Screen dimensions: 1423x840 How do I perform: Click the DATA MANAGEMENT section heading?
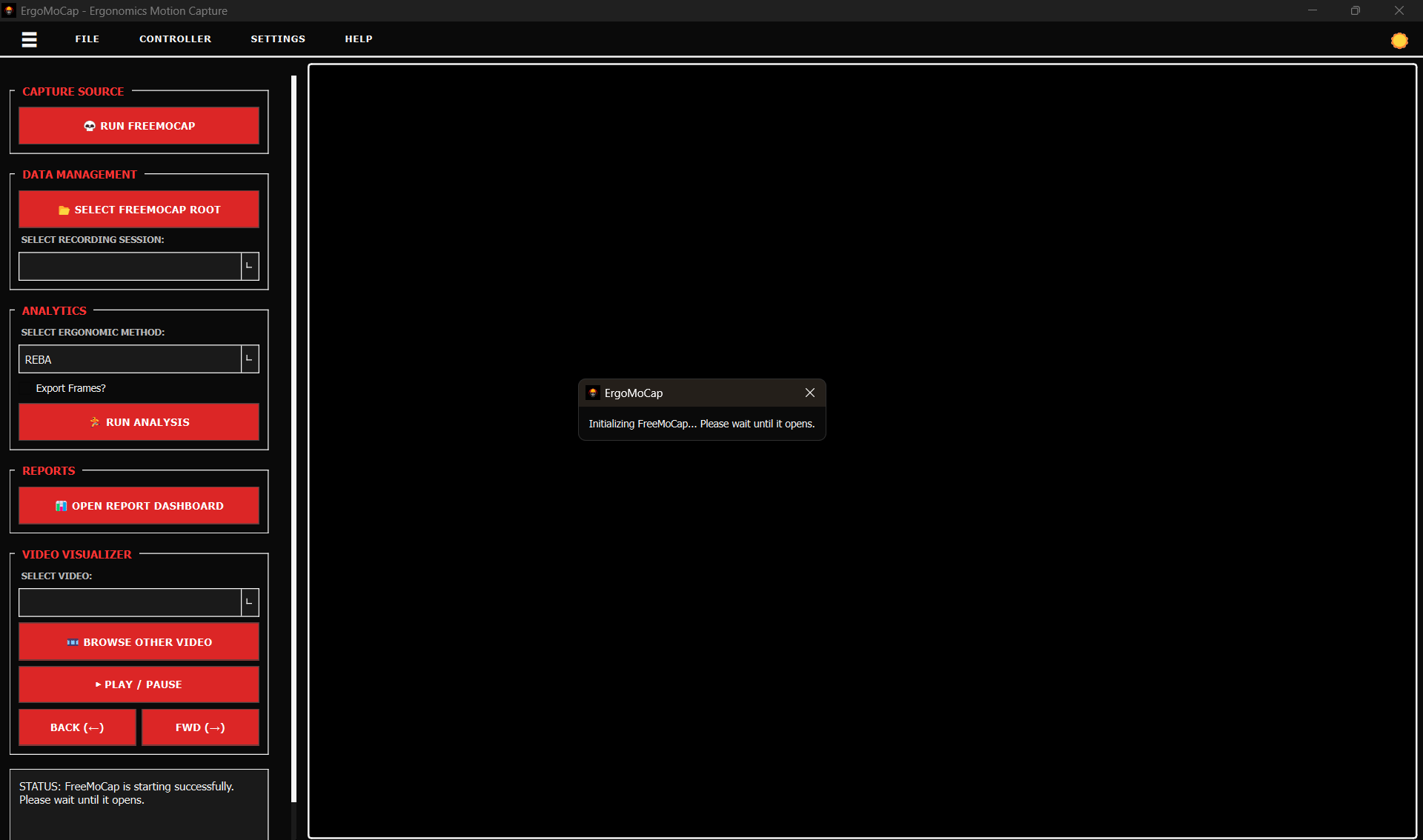tap(79, 175)
